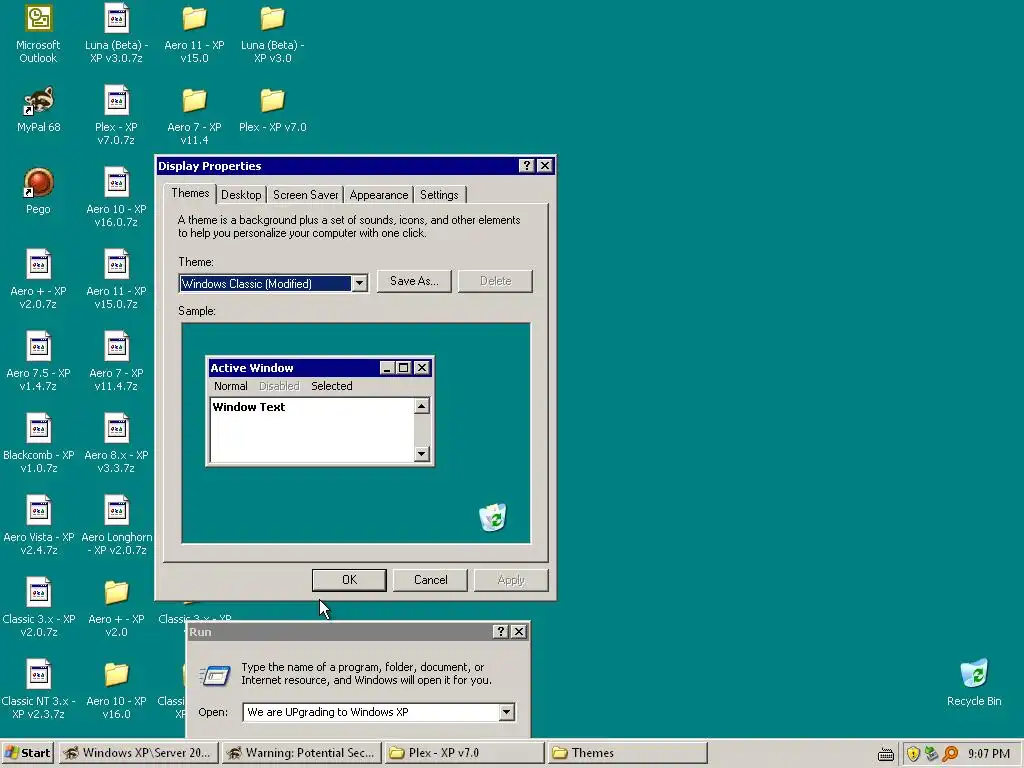The image size is (1024, 768).
Task: Activate the Plex - XP v7.0 taskbar button
Action: coord(464,753)
